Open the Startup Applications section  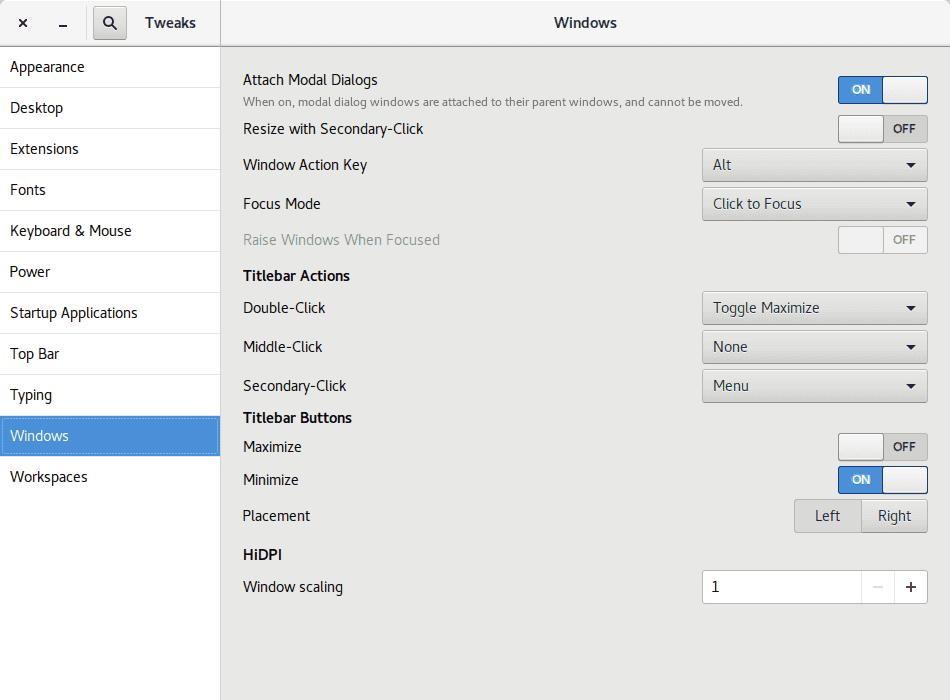click(74, 313)
